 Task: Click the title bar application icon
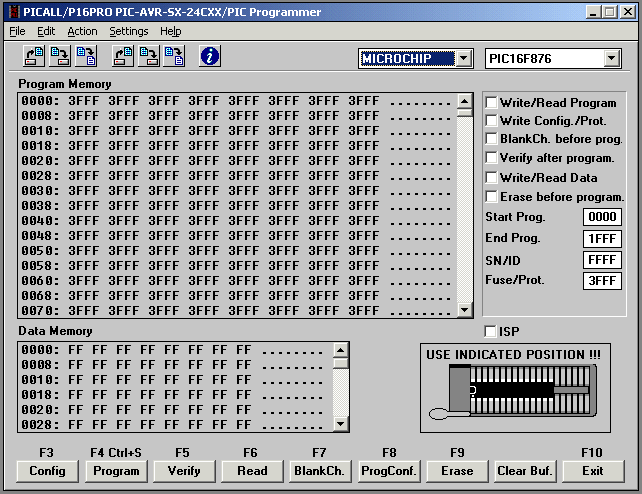[14, 11]
